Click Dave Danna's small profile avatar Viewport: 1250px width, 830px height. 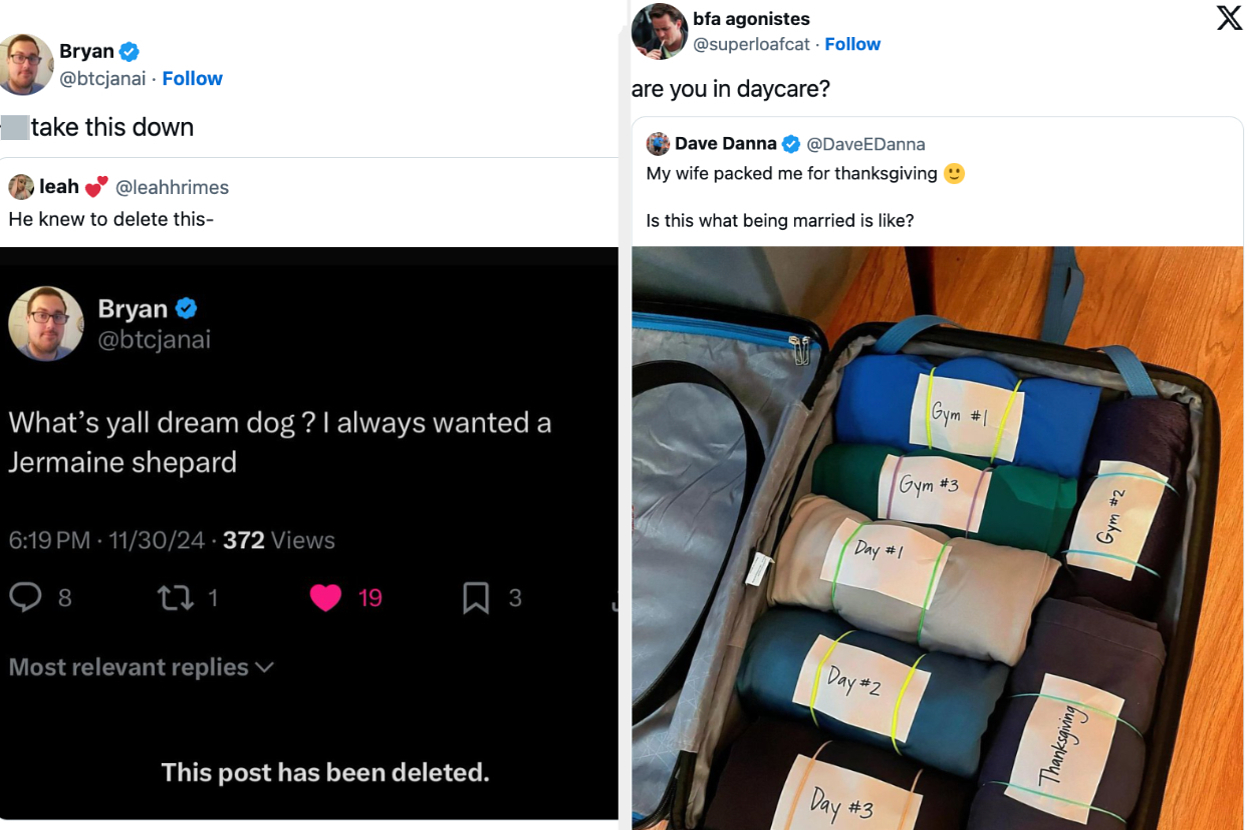pyautogui.click(x=659, y=143)
